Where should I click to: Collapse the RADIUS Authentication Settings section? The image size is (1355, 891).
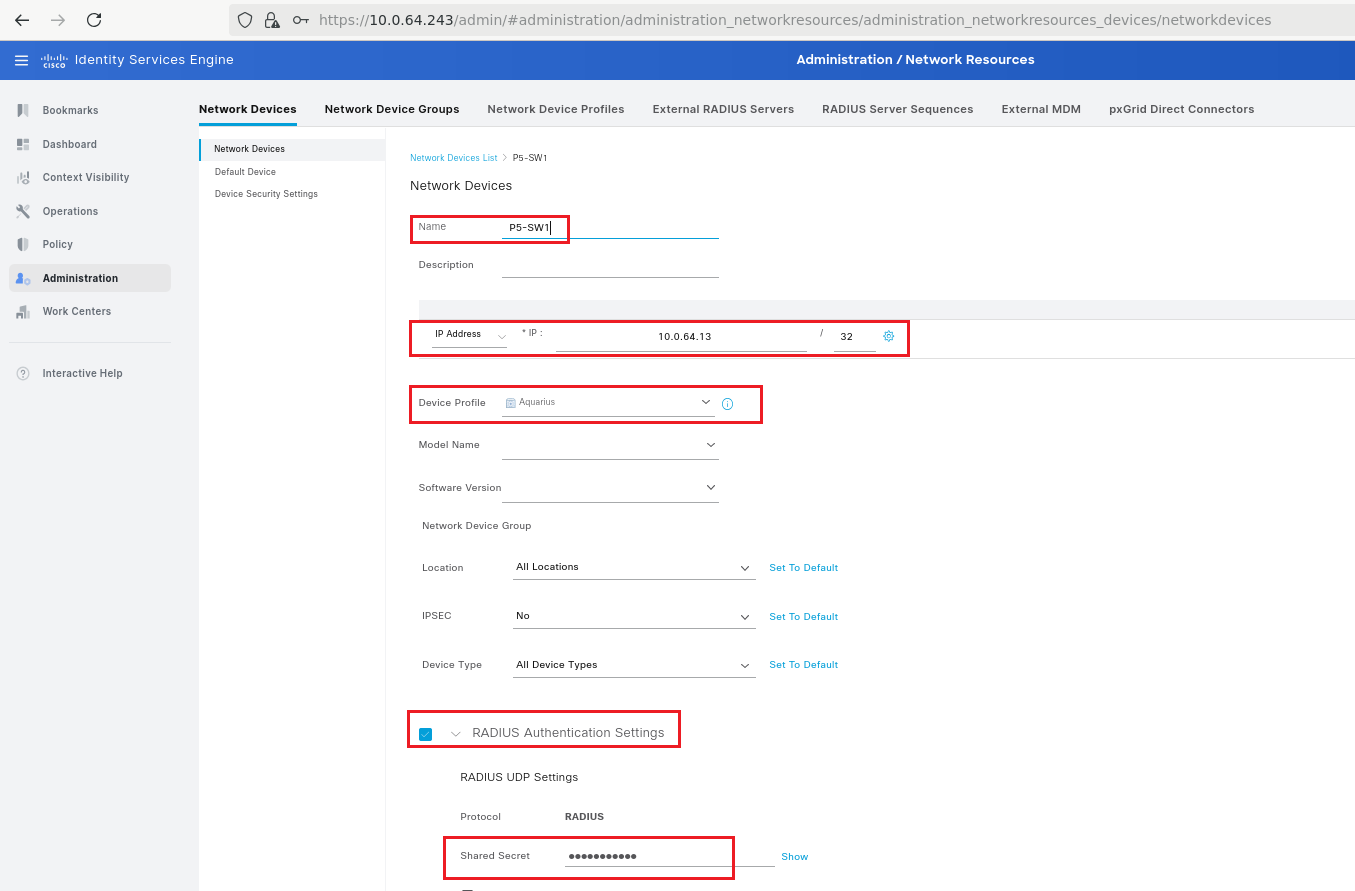pyautogui.click(x=456, y=734)
